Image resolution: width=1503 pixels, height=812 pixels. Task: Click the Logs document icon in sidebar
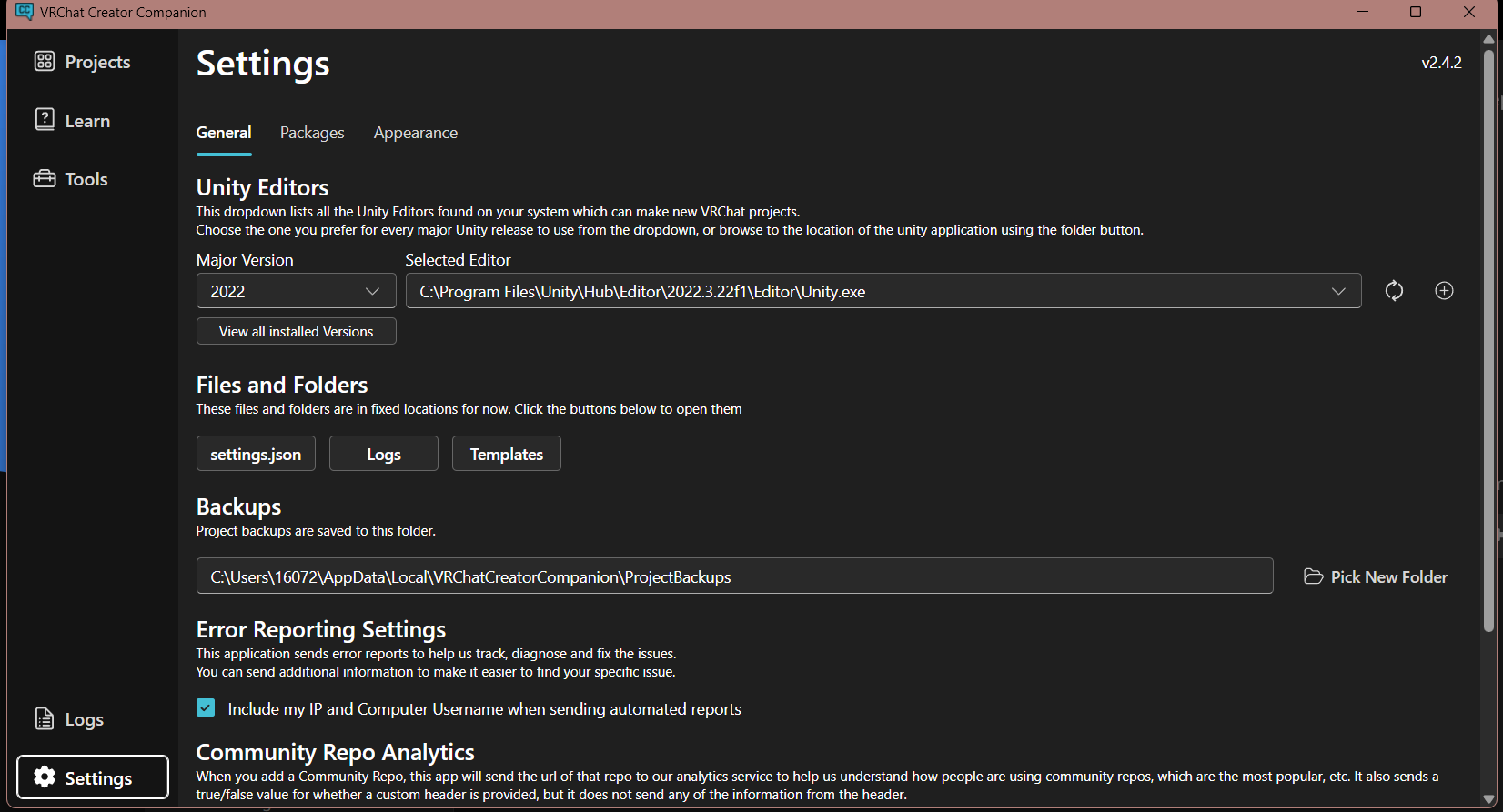tap(45, 719)
